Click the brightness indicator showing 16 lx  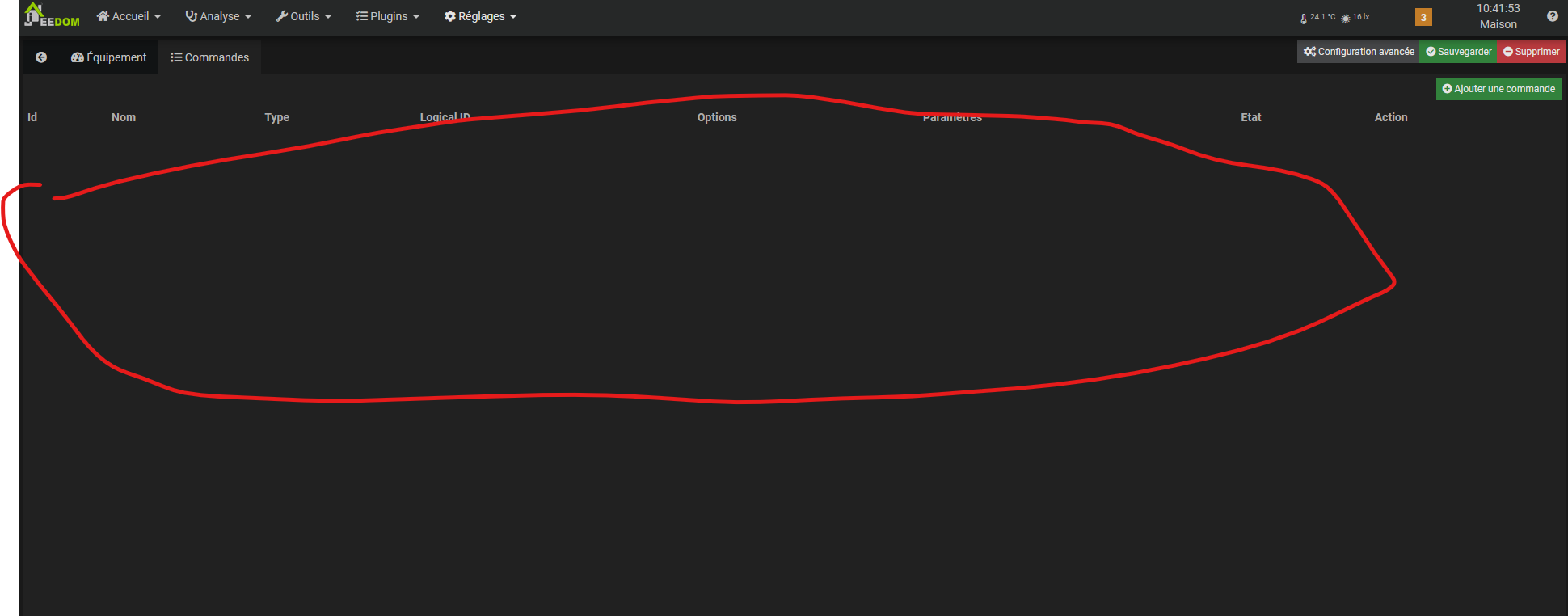click(x=1355, y=17)
